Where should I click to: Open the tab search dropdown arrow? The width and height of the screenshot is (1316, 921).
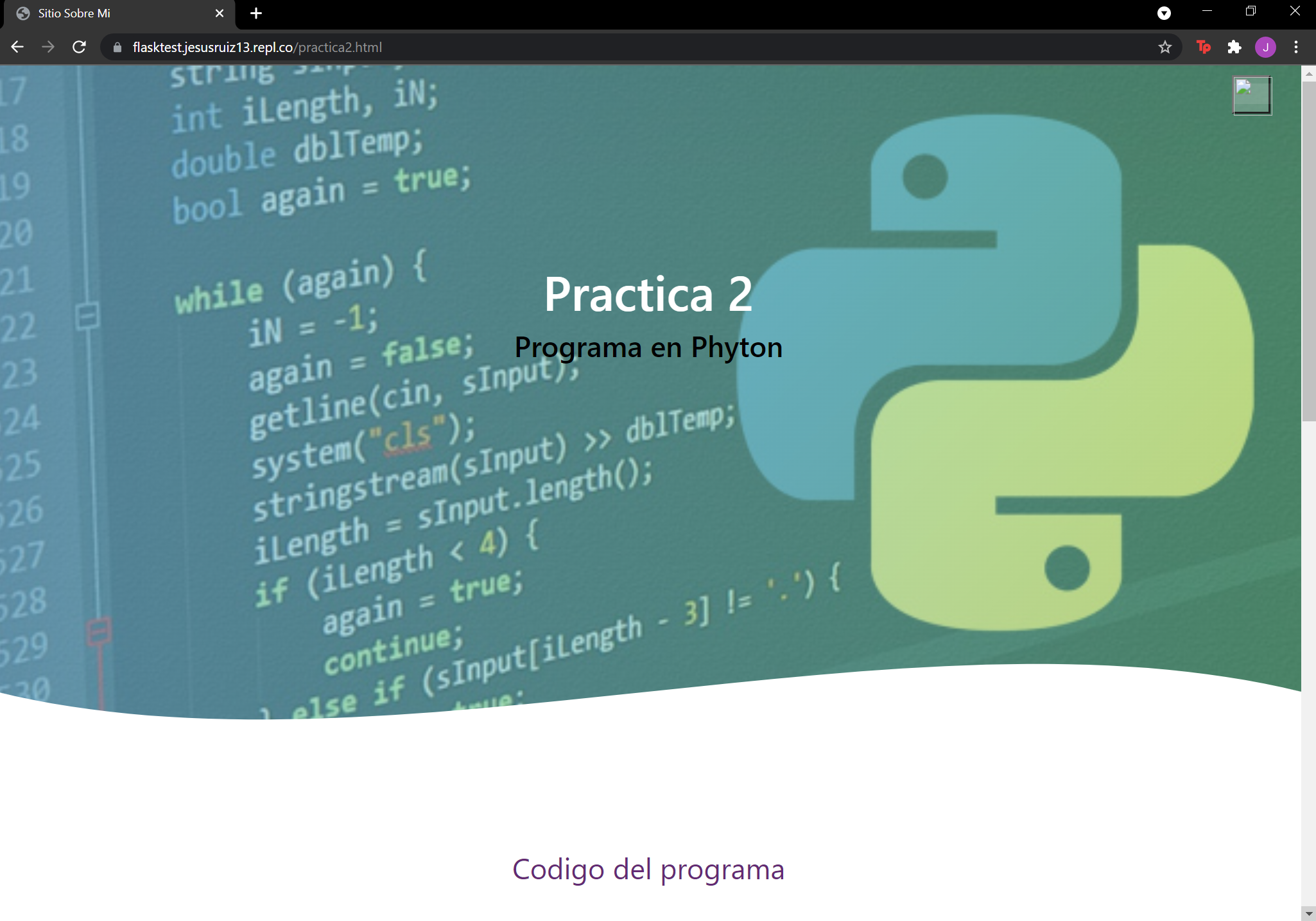1164,13
